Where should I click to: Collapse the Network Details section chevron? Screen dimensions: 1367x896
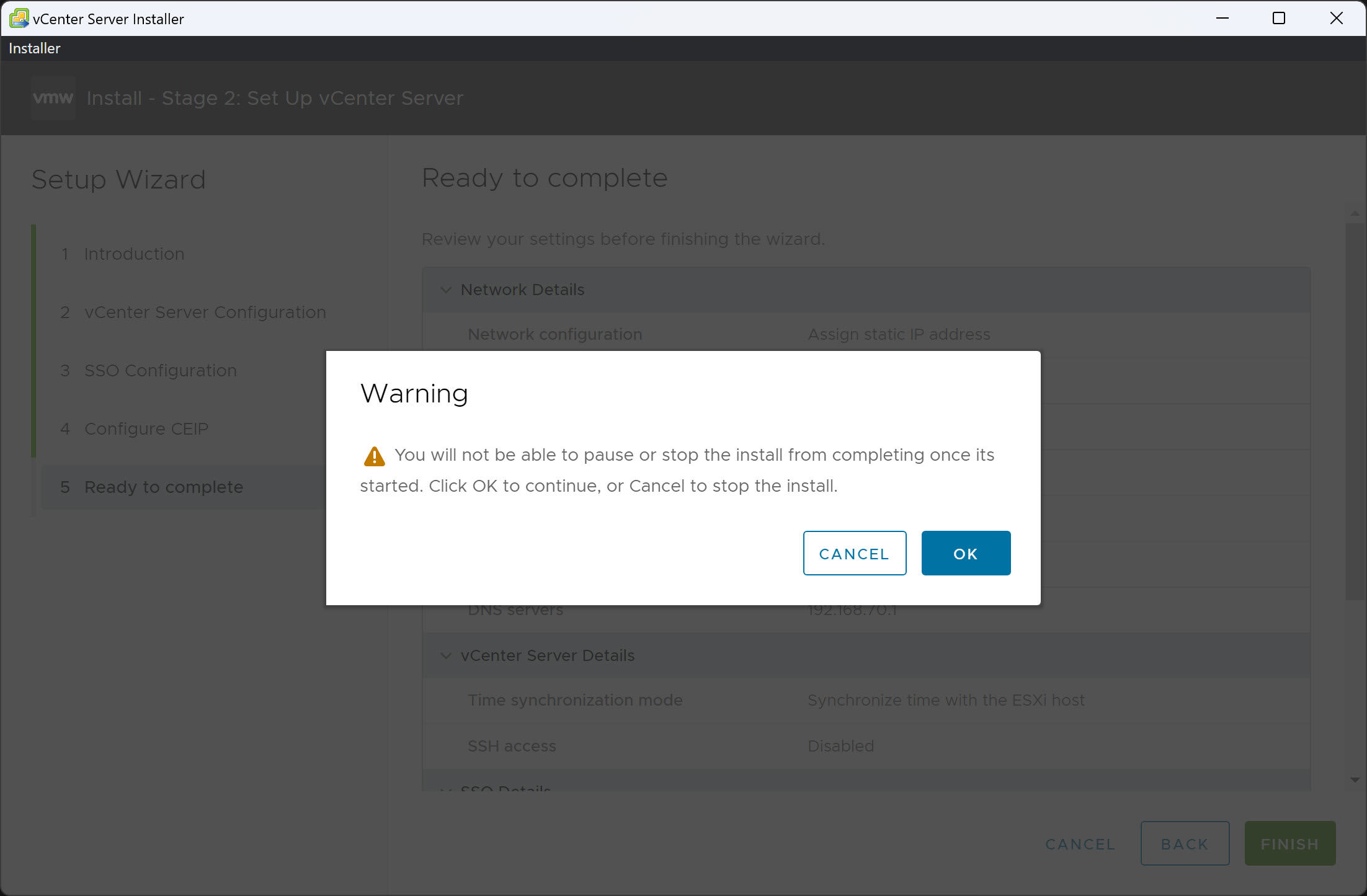(445, 290)
